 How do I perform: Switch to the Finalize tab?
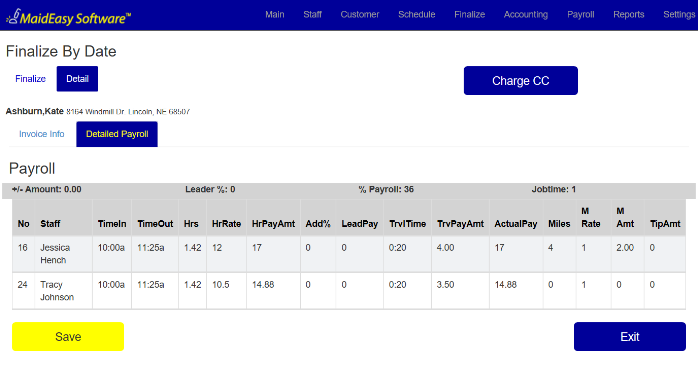[x=30, y=79]
